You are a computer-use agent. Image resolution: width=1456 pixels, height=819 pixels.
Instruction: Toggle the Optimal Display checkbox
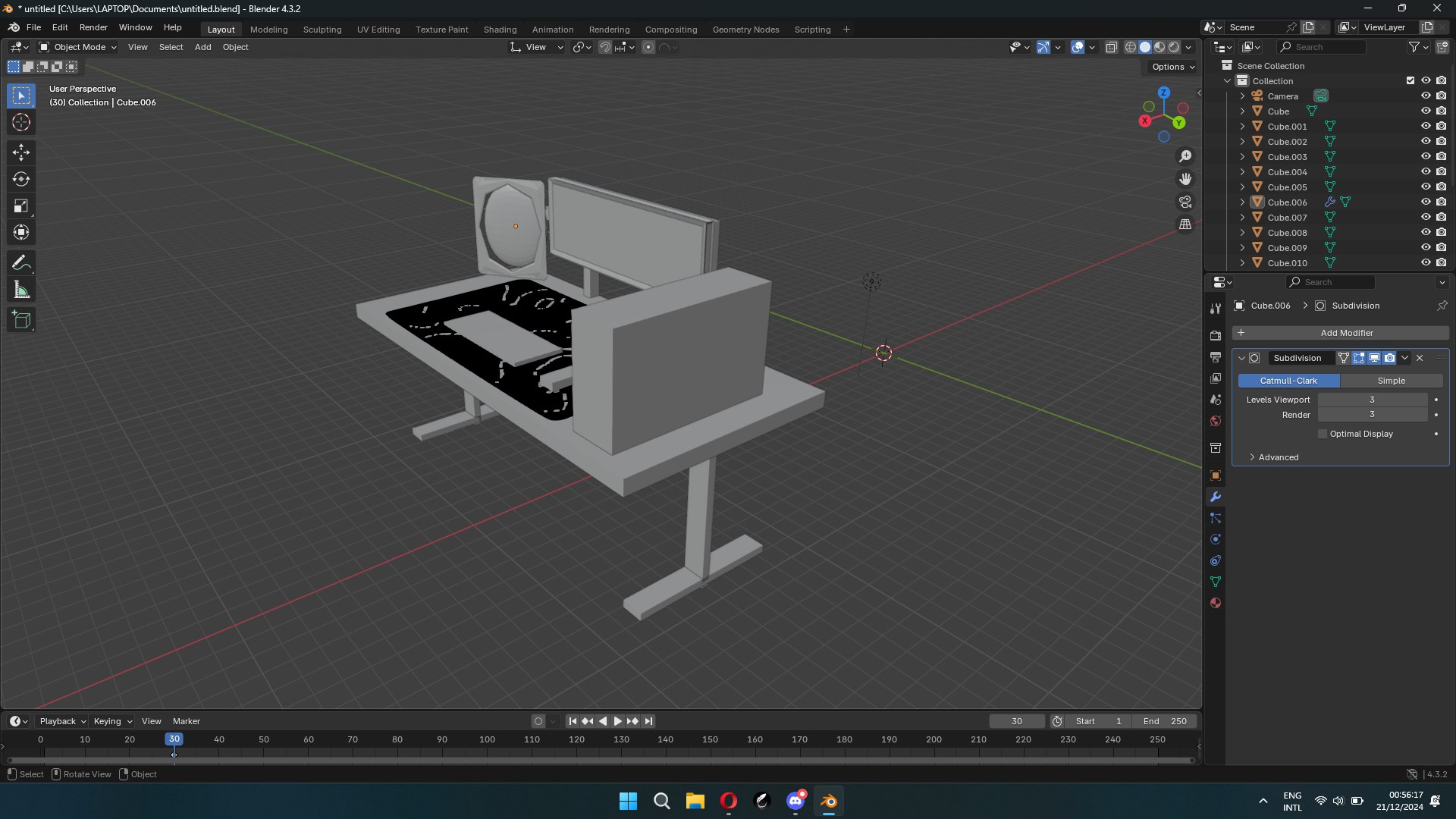tap(1323, 434)
